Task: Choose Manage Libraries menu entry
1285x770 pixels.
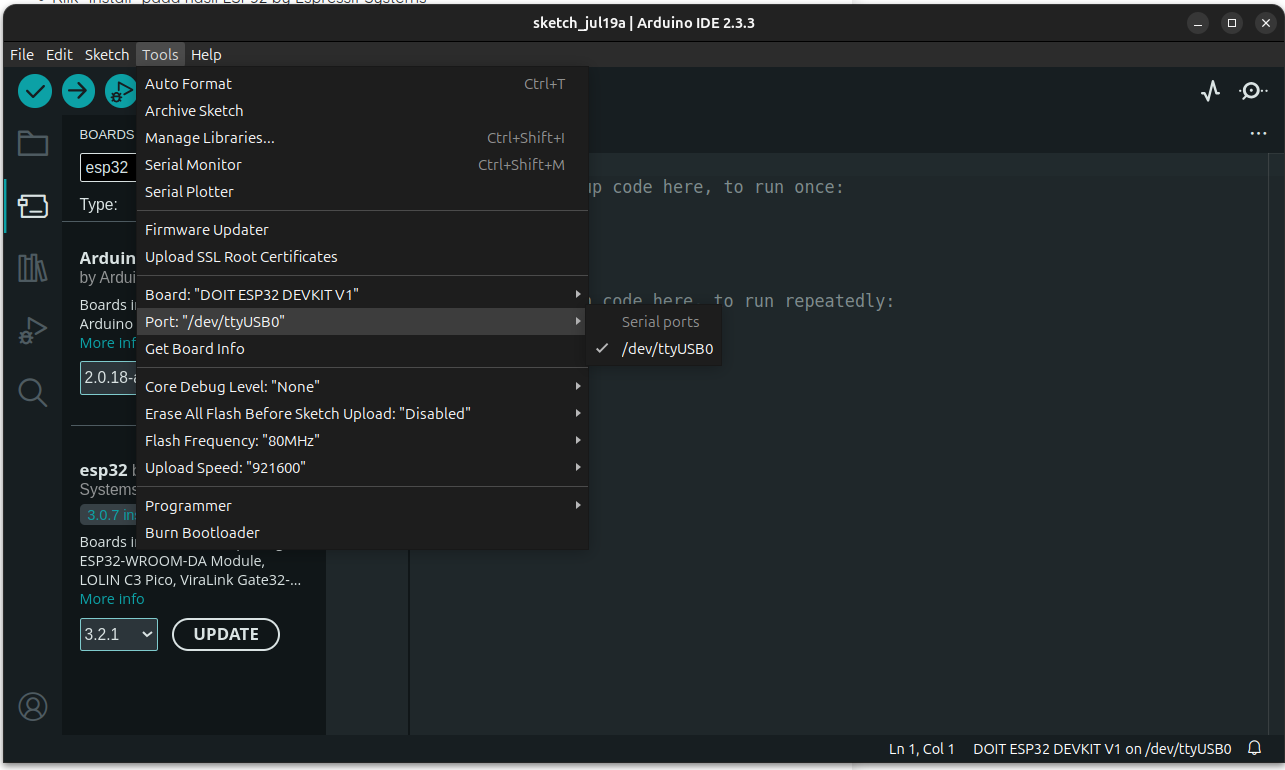Action: click(x=362, y=137)
